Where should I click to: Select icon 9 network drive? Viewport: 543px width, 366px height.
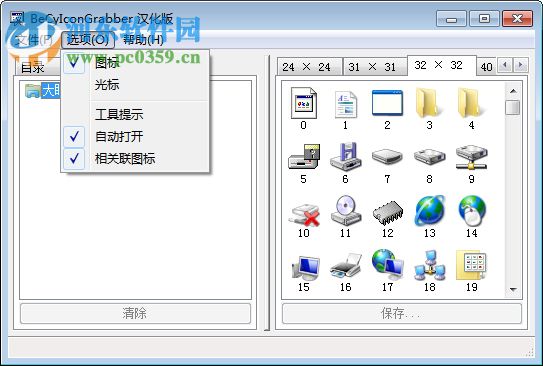pos(471,157)
